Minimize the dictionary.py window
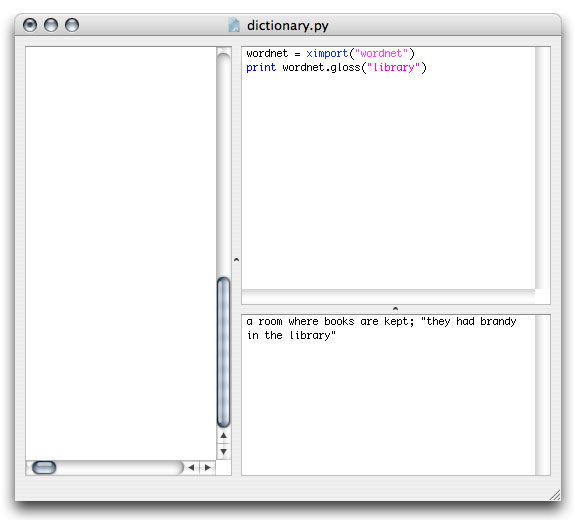 coord(51,25)
